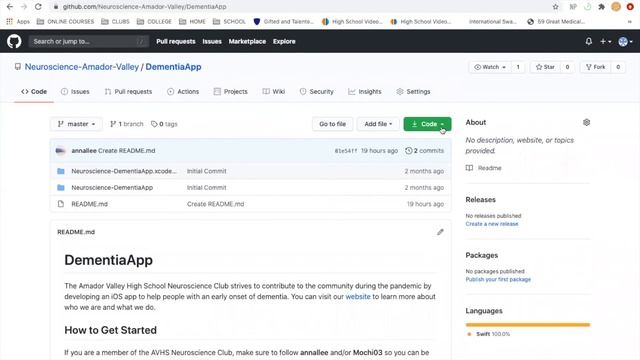The height and width of the screenshot is (360, 640).
Task: Open the Neuroscience-DementiaApp folder
Action: 112,188
